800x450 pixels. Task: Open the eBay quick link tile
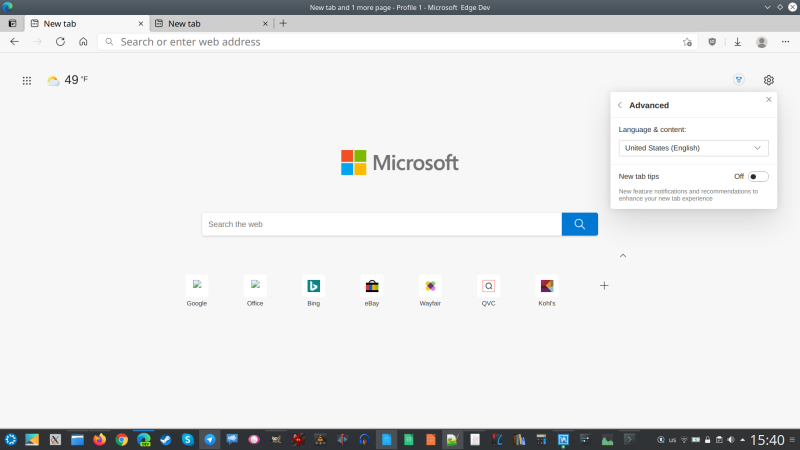click(x=372, y=291)
